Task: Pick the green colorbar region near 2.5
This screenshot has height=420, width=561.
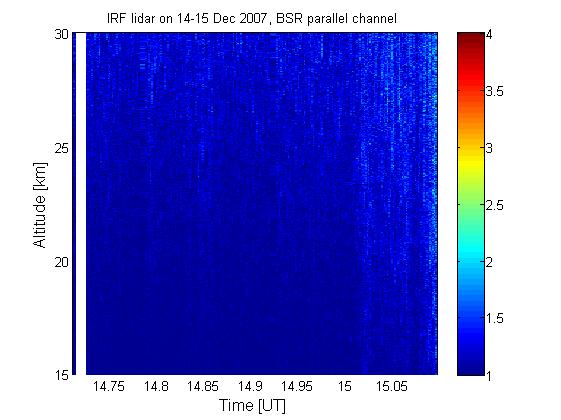Action: (x=471, y=206)
